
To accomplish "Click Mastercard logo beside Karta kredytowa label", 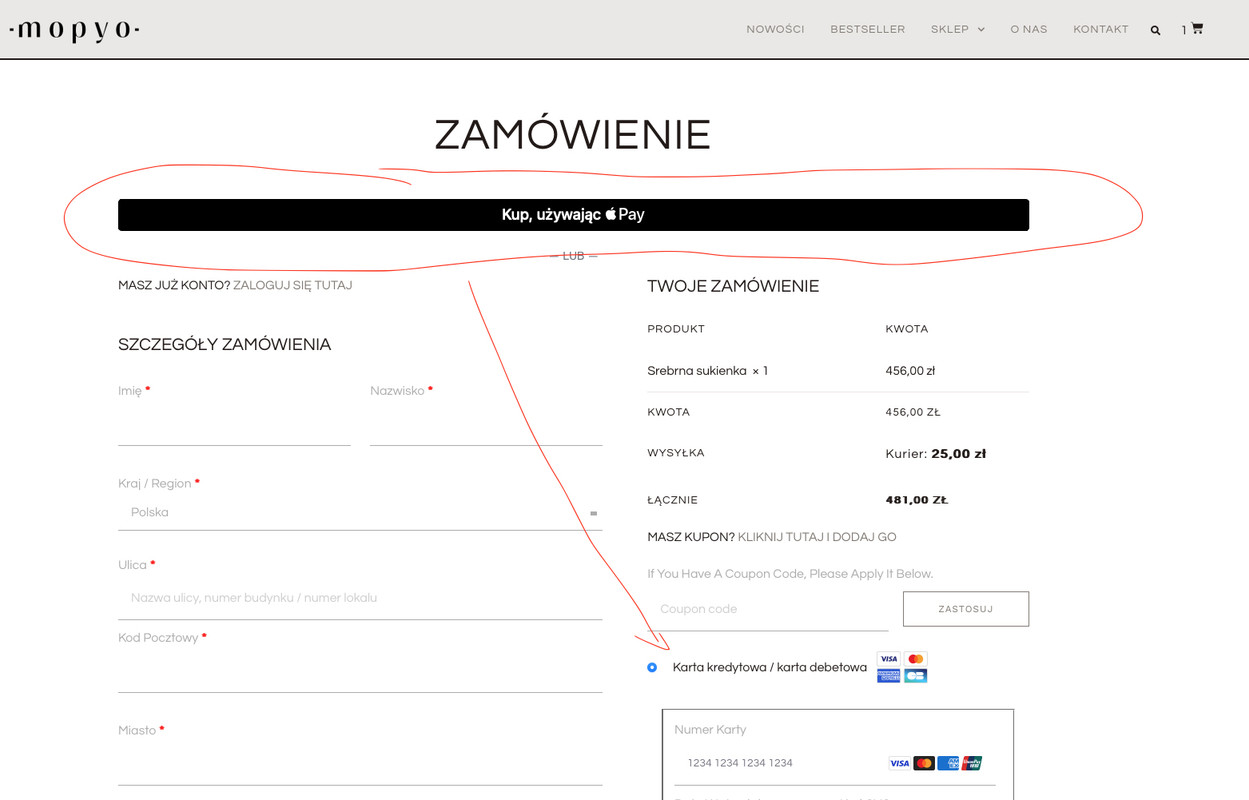I will 915,659.
